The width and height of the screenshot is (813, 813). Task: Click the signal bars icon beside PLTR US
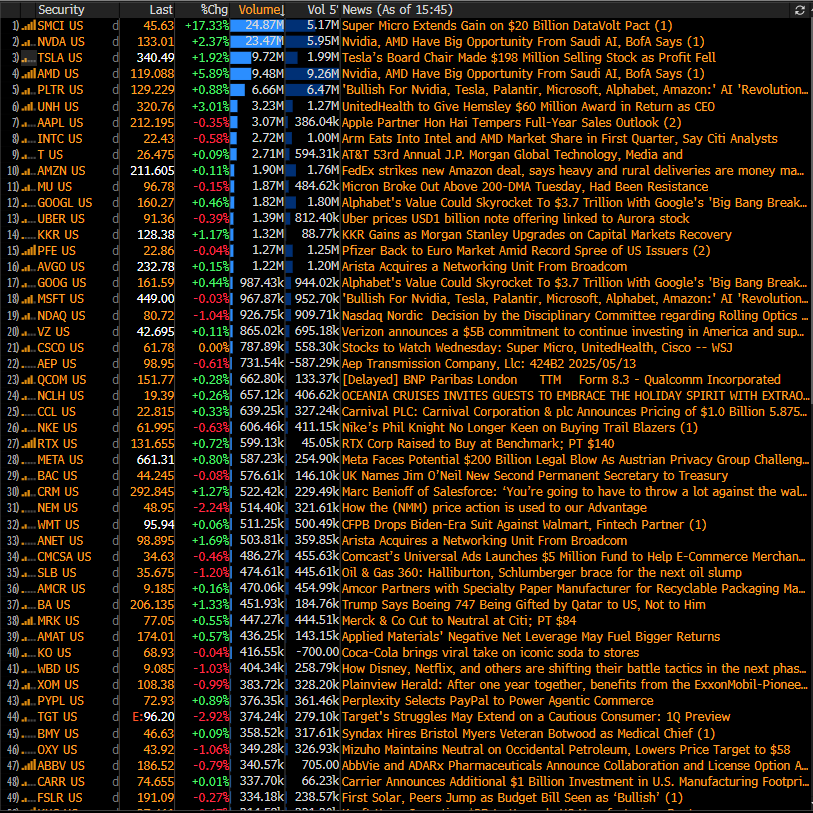(x=29, y=90)
